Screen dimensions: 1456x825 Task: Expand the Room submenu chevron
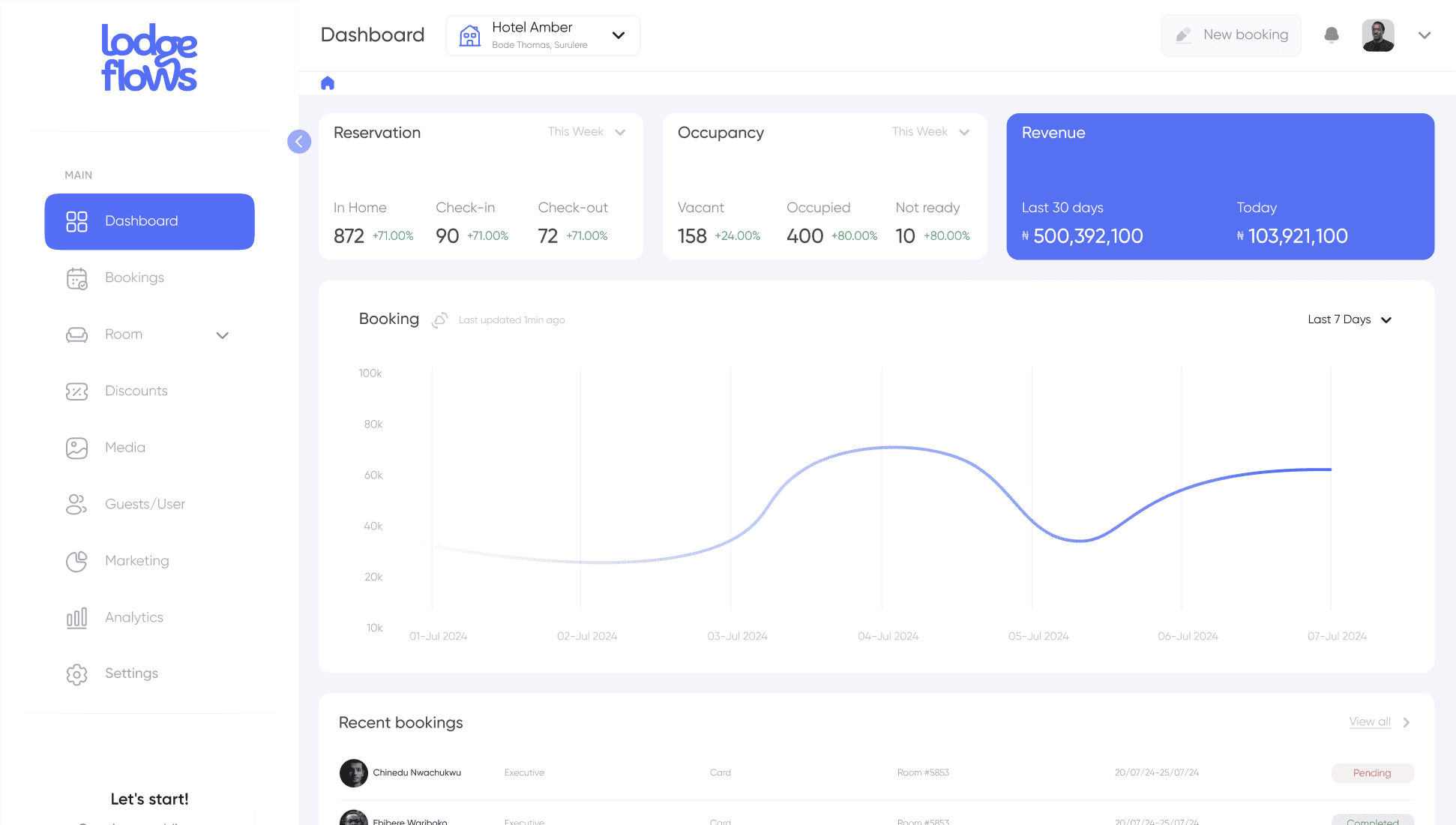point(222,335)
